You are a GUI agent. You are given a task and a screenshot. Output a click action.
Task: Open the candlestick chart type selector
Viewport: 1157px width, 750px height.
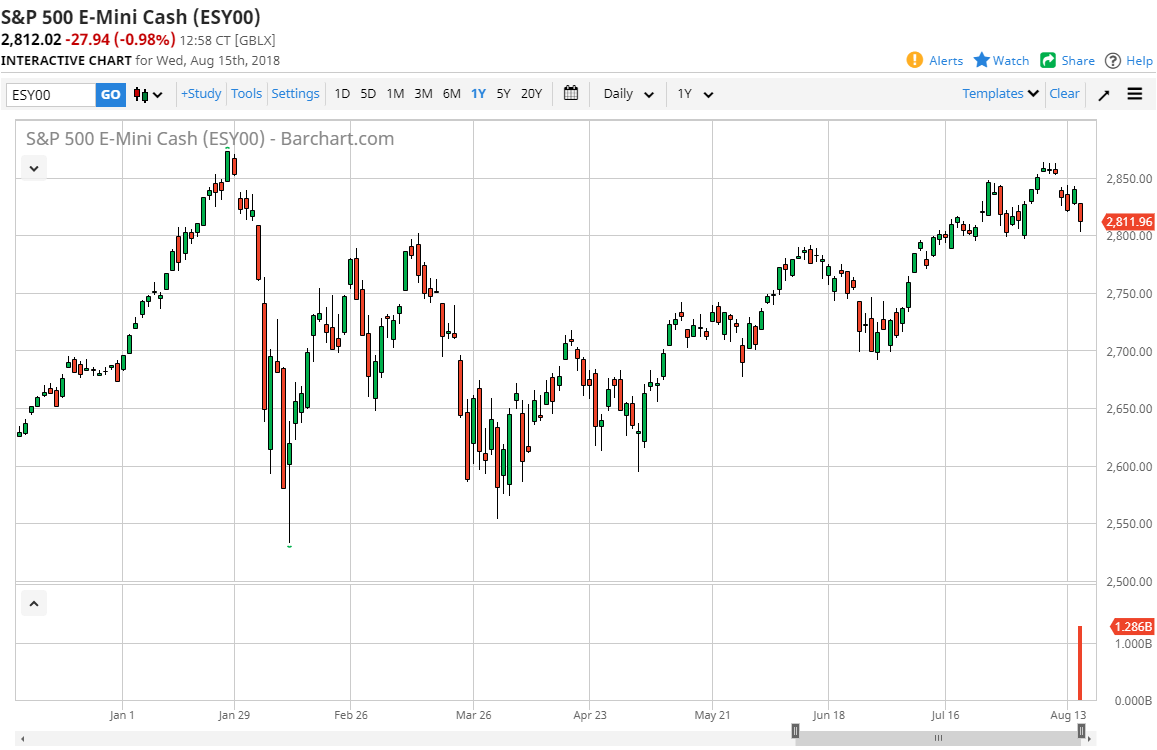tap(147, 94)
